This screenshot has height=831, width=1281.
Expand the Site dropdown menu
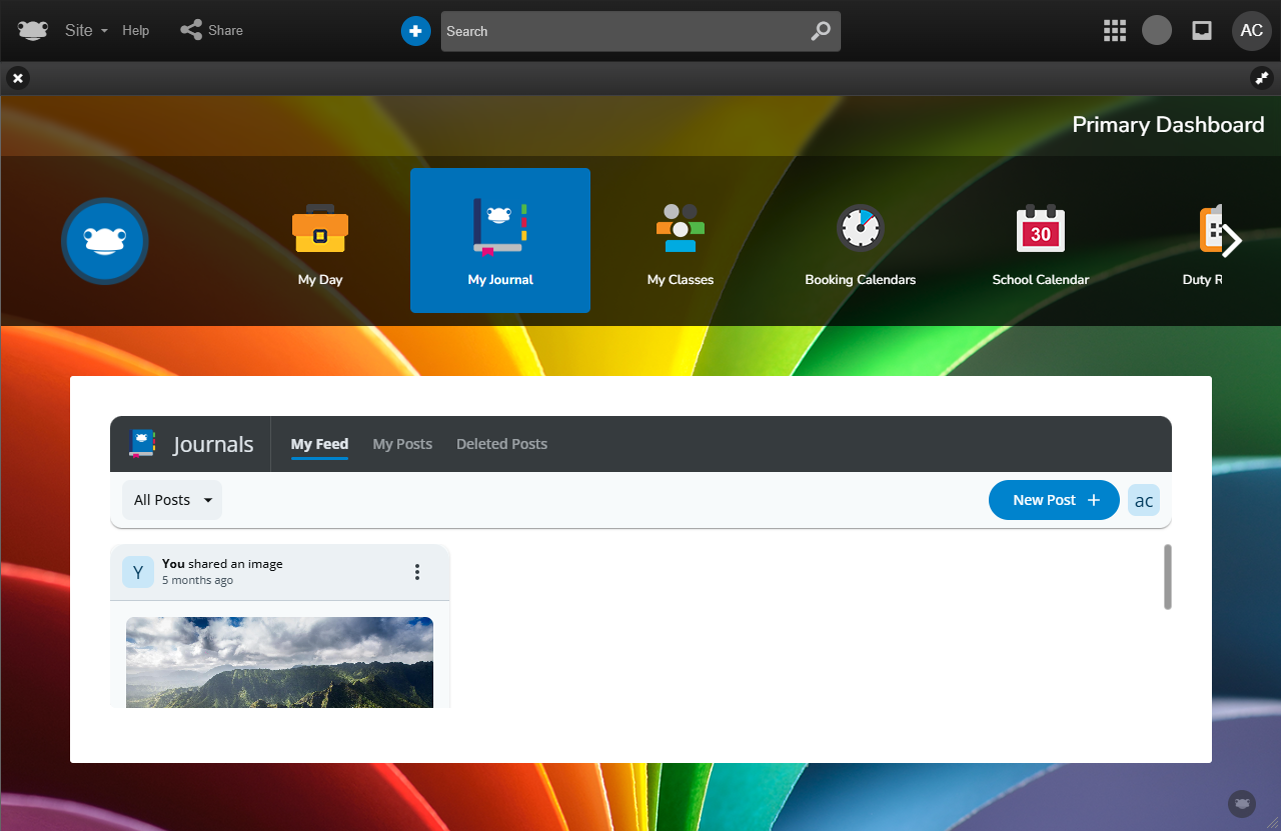coord(86,31)
